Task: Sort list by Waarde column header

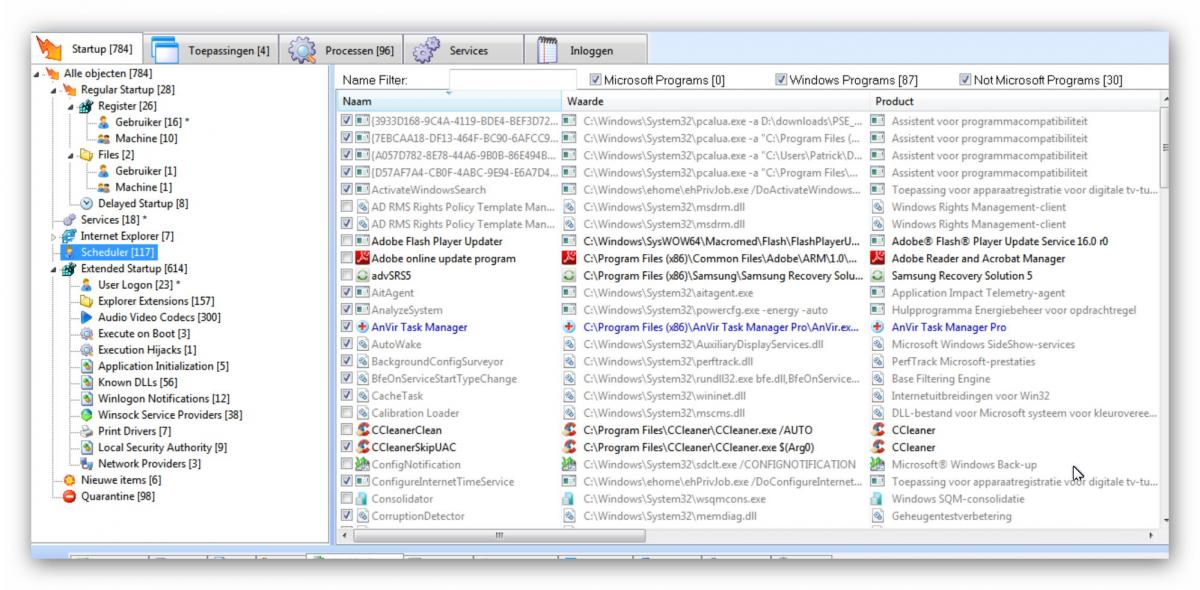Action: click(716, 101)
